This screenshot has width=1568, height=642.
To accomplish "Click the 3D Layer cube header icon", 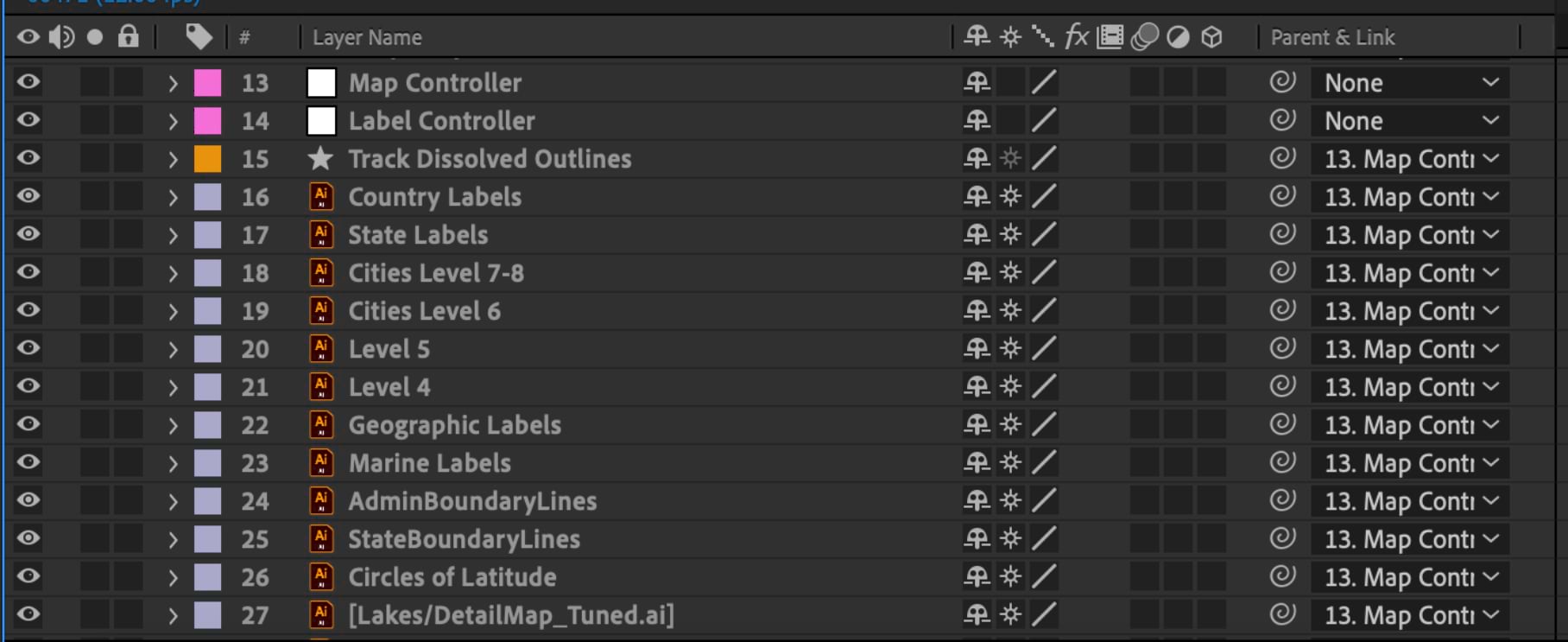I will [1212, 37].
